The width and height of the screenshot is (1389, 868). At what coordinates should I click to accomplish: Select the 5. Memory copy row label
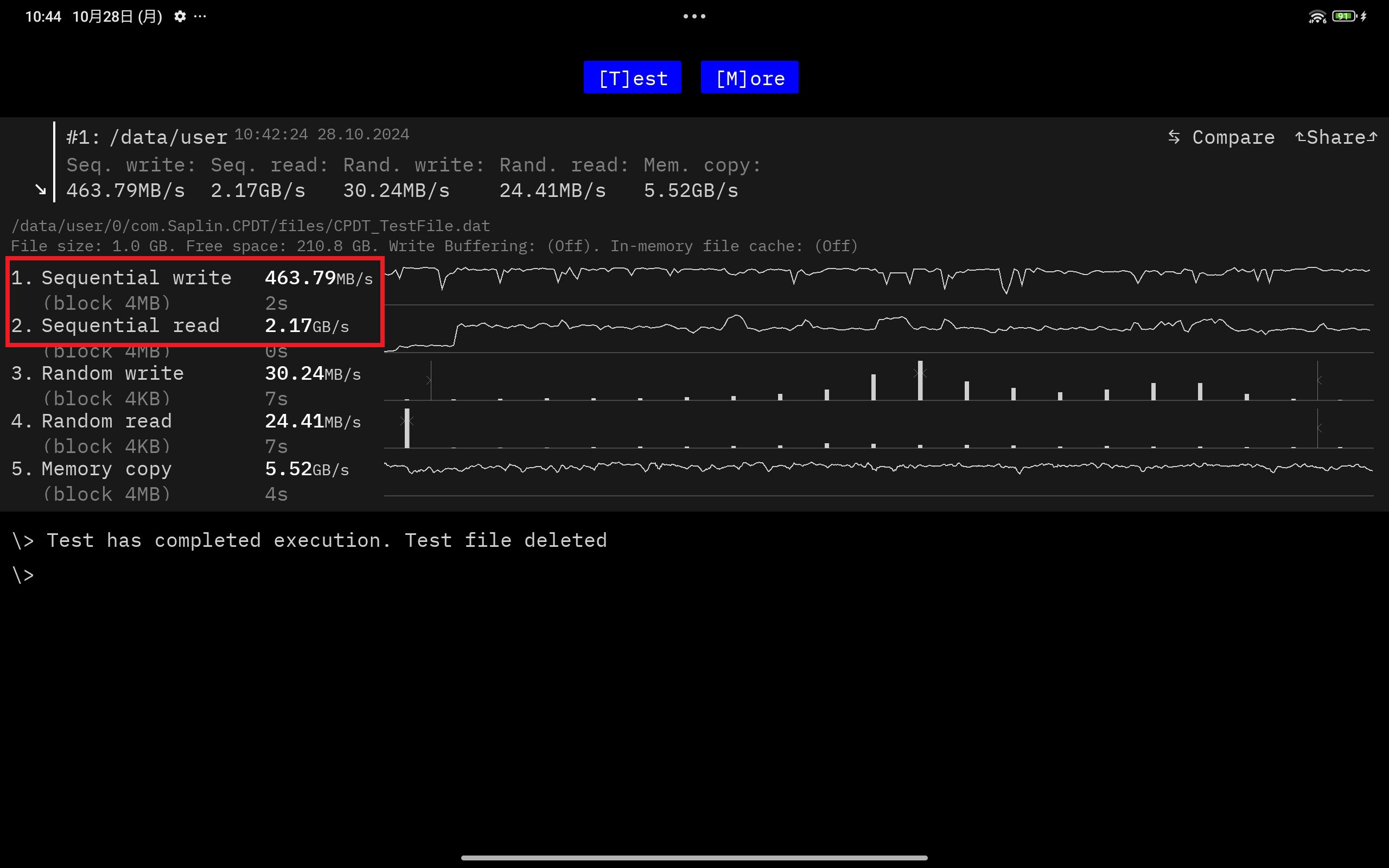click(x=92, y=469)
